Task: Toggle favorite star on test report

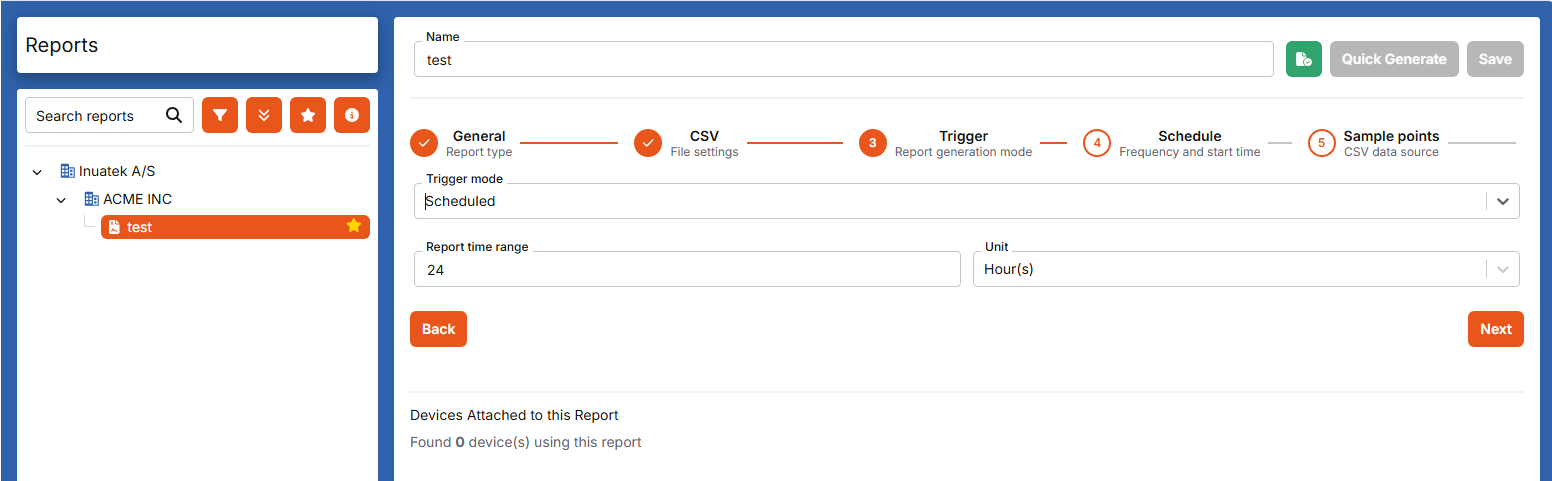Action: (x=353, y=227)
